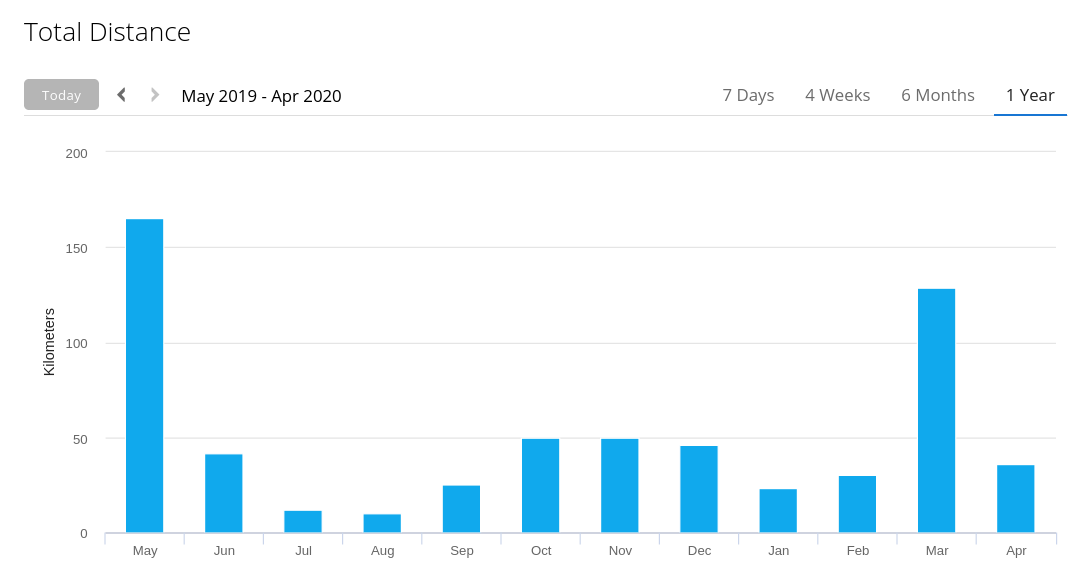
Task: Click the October distance bar
Action: pyautogui.click(x=540, y=486)
